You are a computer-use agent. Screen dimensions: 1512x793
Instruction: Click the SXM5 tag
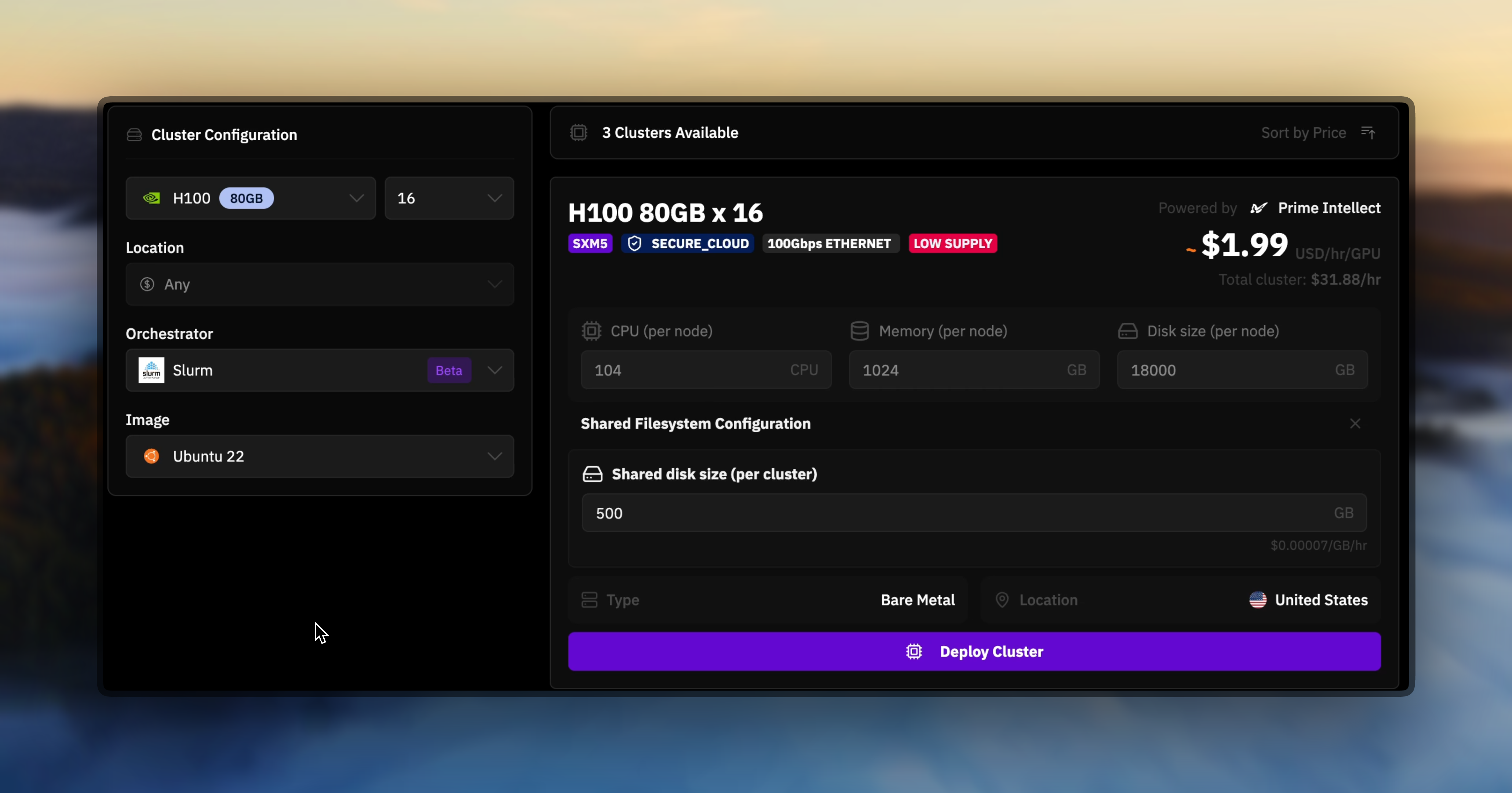pyautogui.click(x=590, y=243)
